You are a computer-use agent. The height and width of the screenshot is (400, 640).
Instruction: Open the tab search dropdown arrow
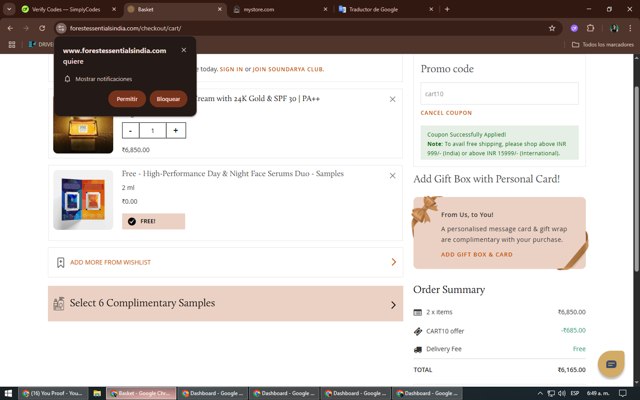coord(9,9)
